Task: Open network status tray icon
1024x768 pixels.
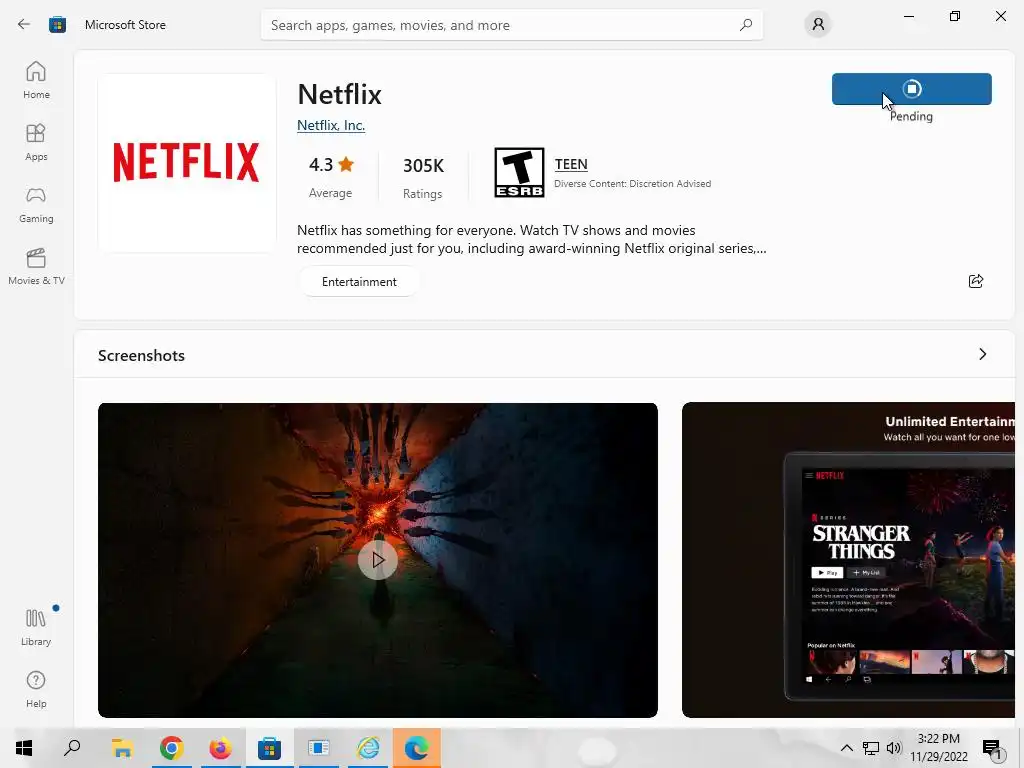Action: [871, 748]
